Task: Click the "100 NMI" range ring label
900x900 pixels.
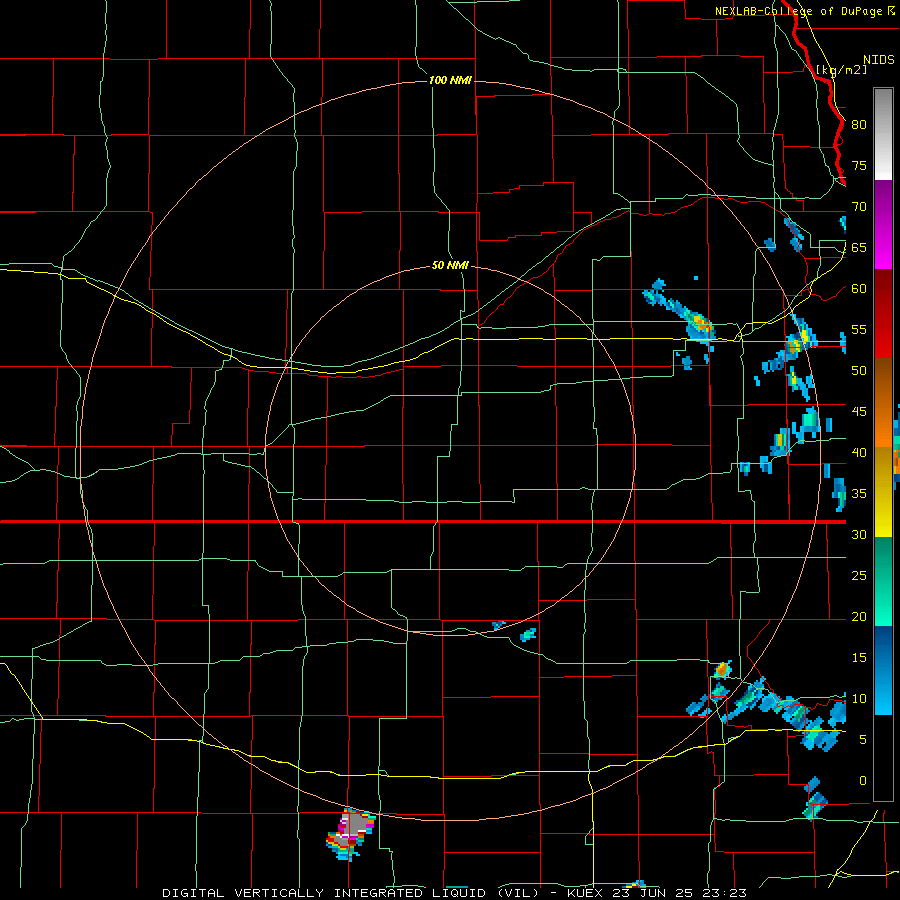Action: pos(450,80)
